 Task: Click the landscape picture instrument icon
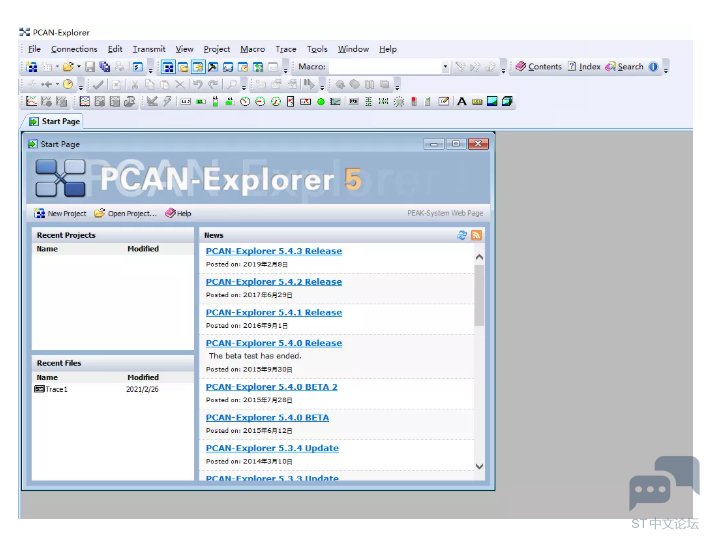coord(492,102)
